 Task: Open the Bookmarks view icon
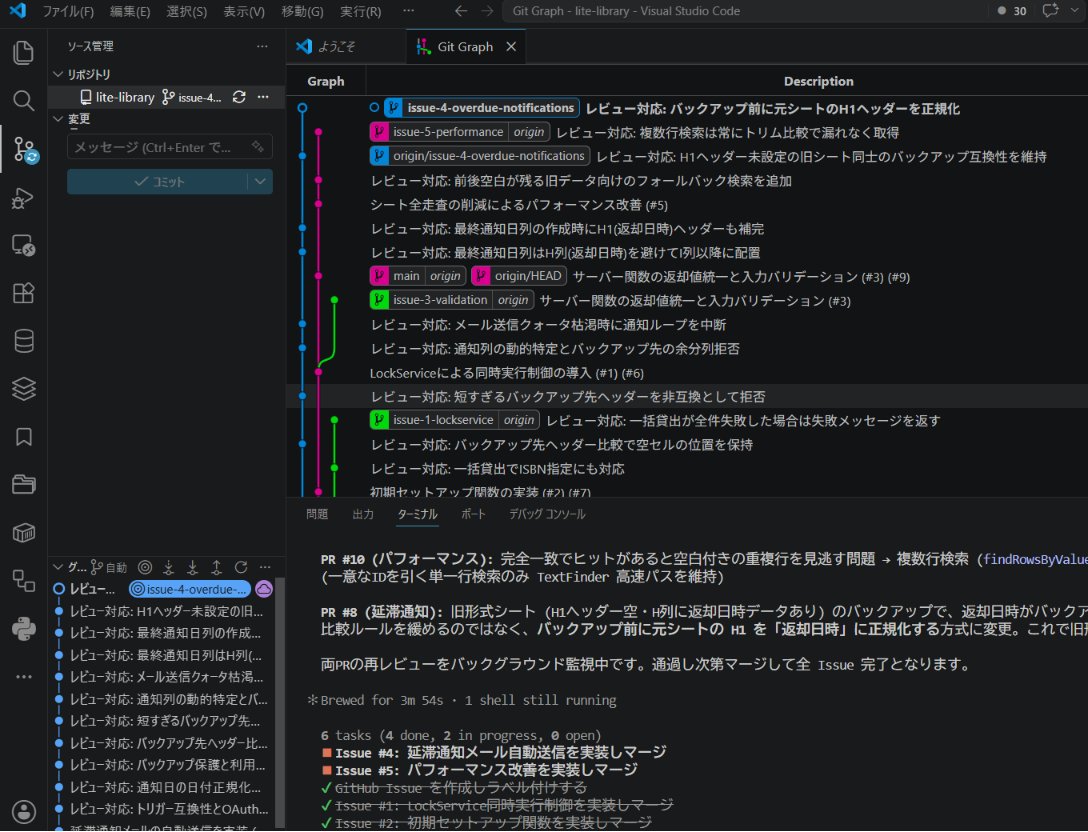tap(24, 436)
